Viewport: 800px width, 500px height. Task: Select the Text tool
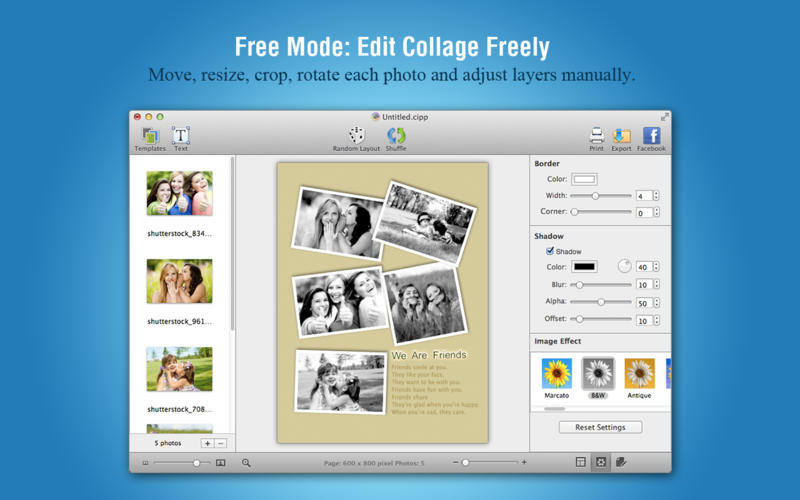click(x=181, y=137)
